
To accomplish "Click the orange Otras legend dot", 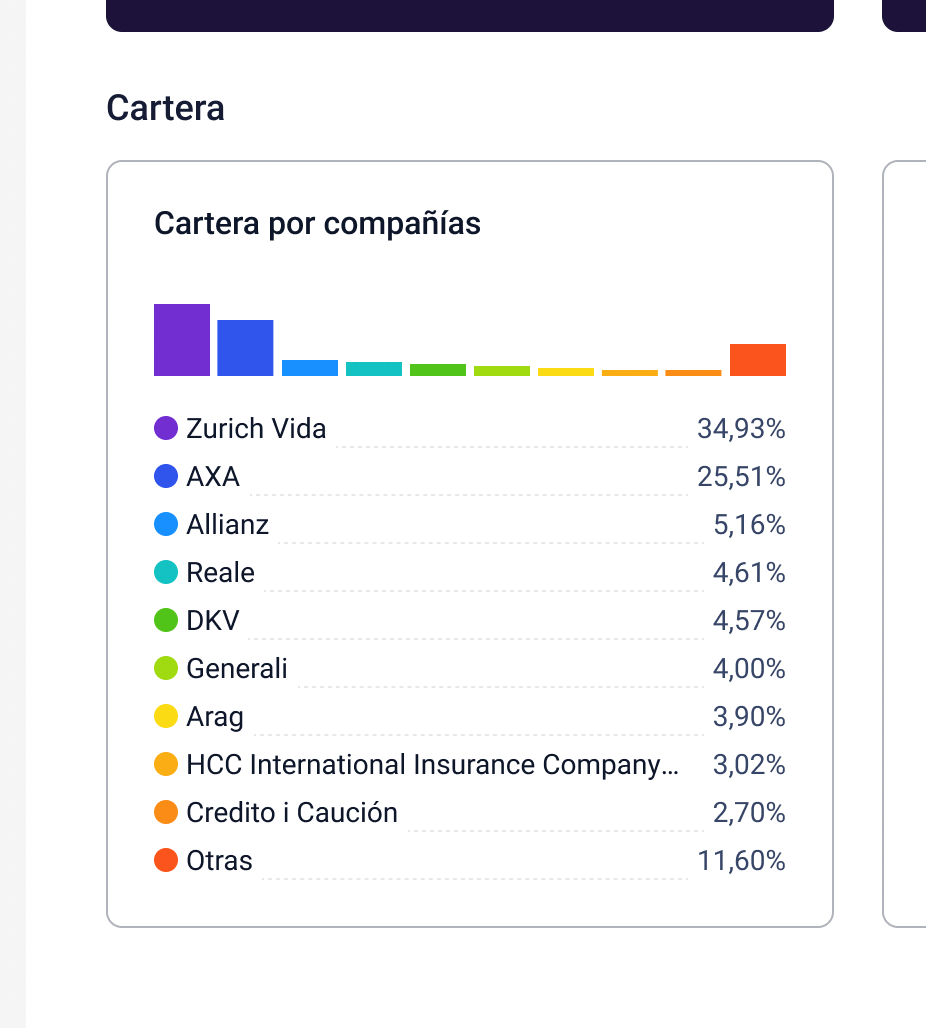I will pyautogui.click(x=166, y=861).
